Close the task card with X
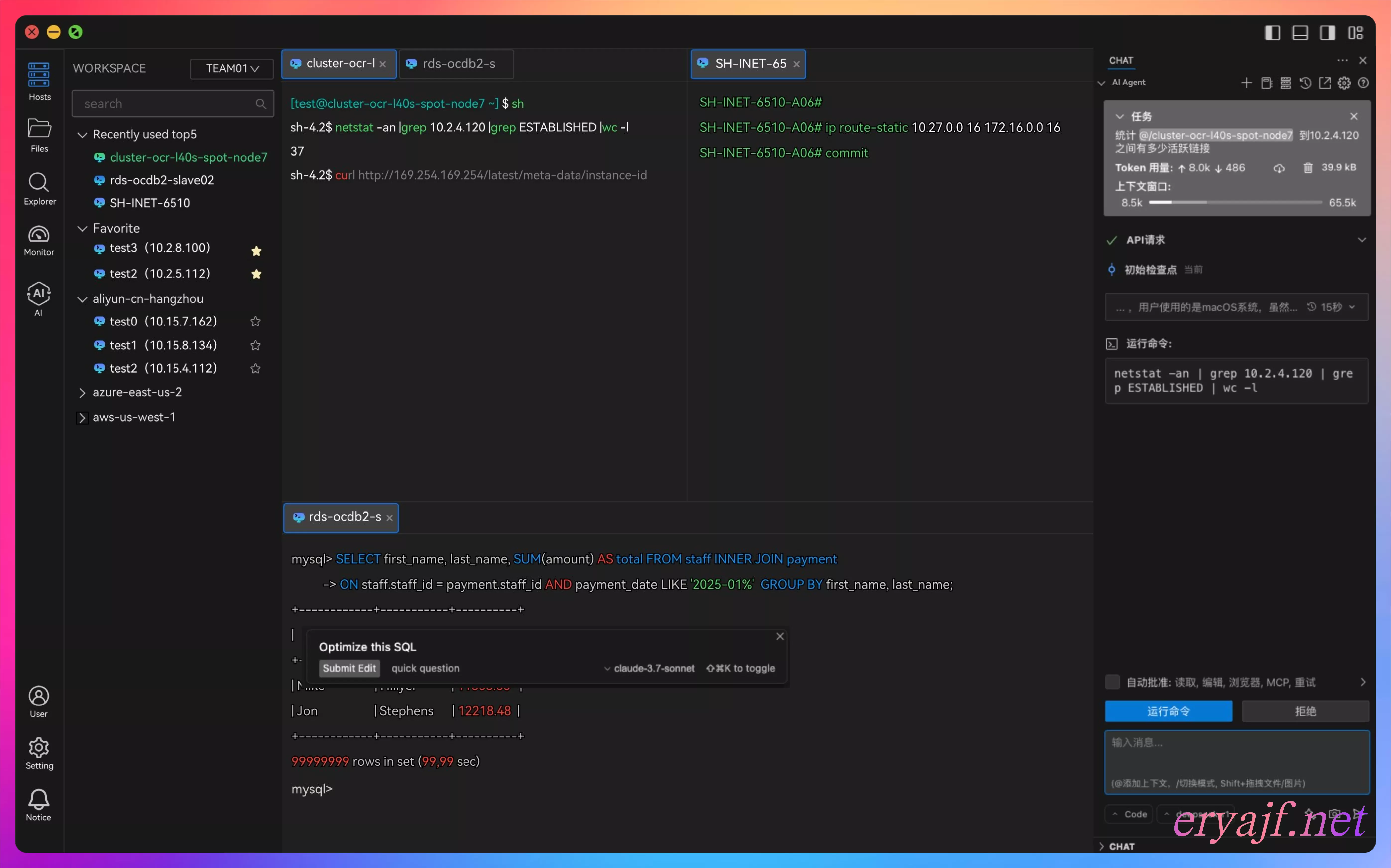This screenshot has width=1391, height=868. click(x=1354, y=116)
